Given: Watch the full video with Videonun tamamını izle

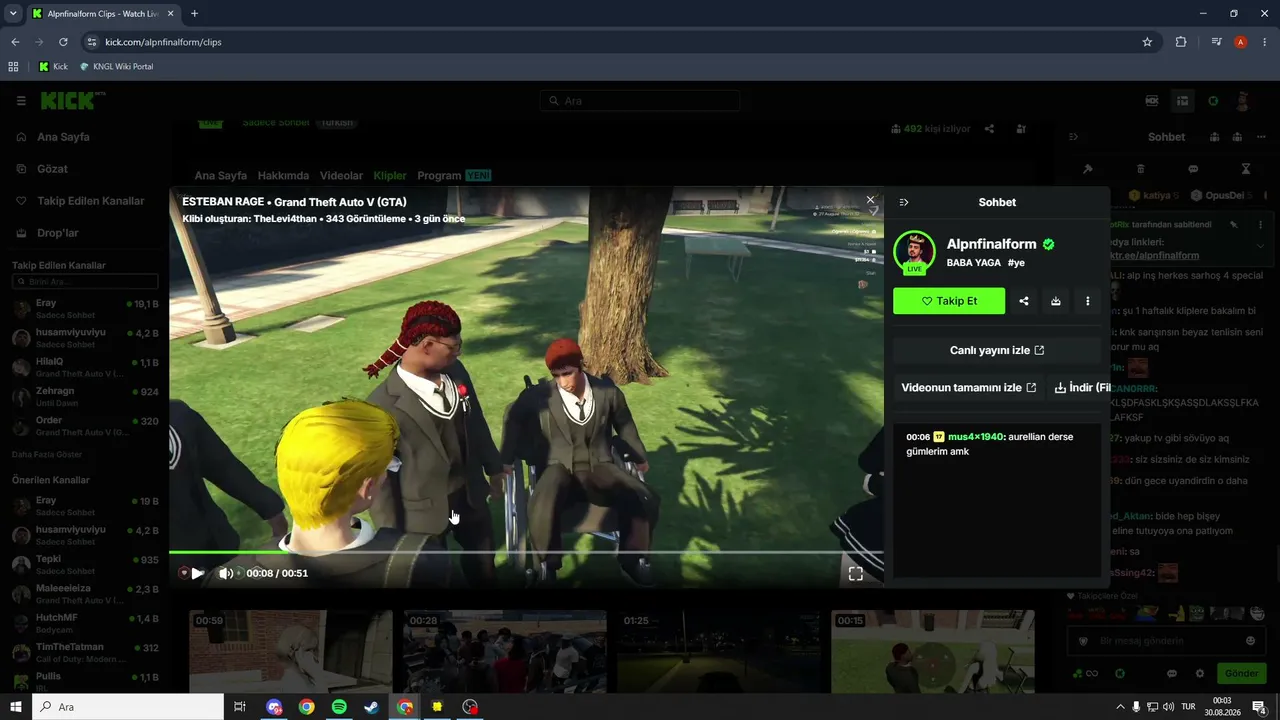Looking at the screenshot, I should (x=969, y=387).
